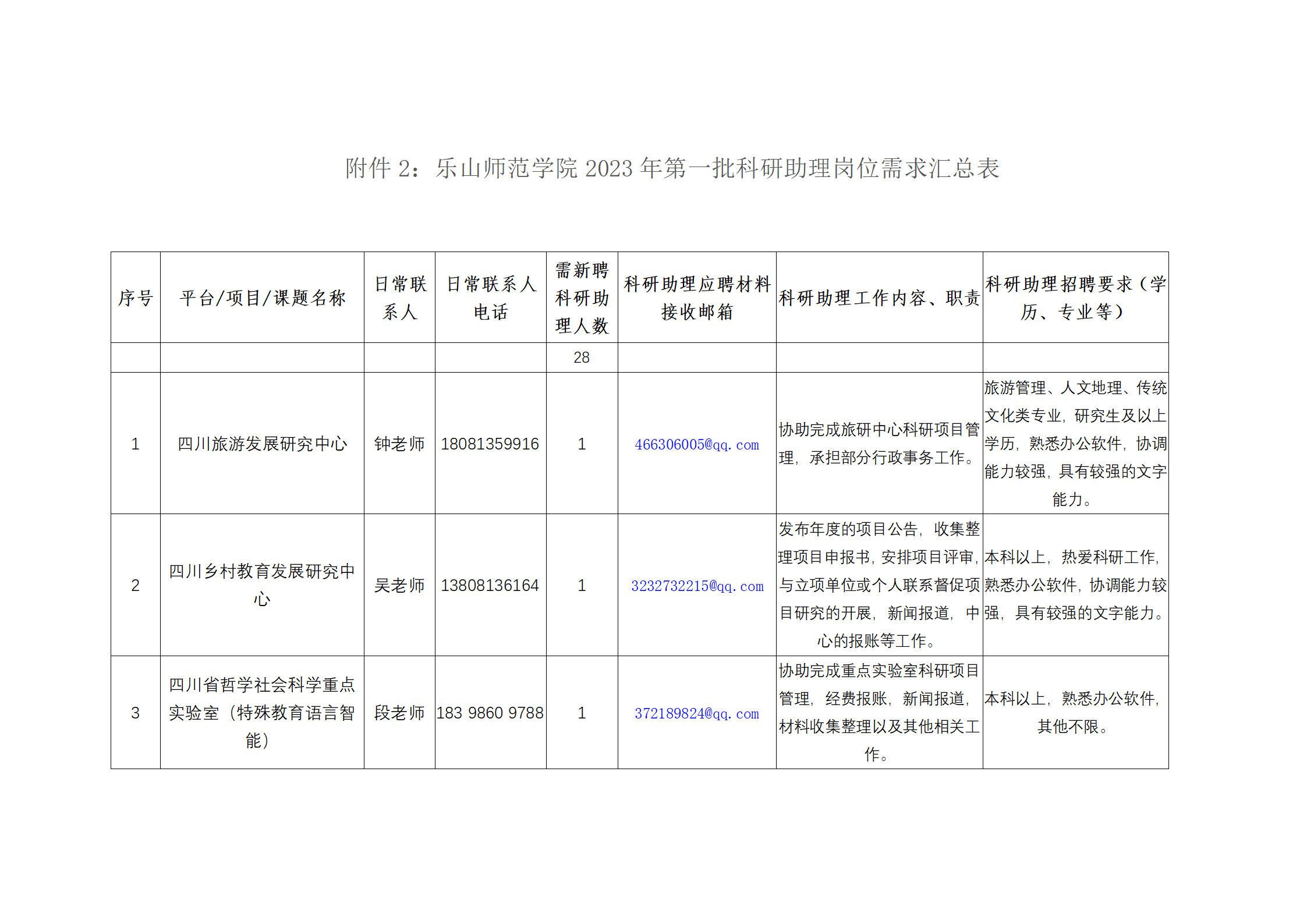Click headcount 1 in 钟老师 row
Screen dimensions: 1307x924
point(582,444)
